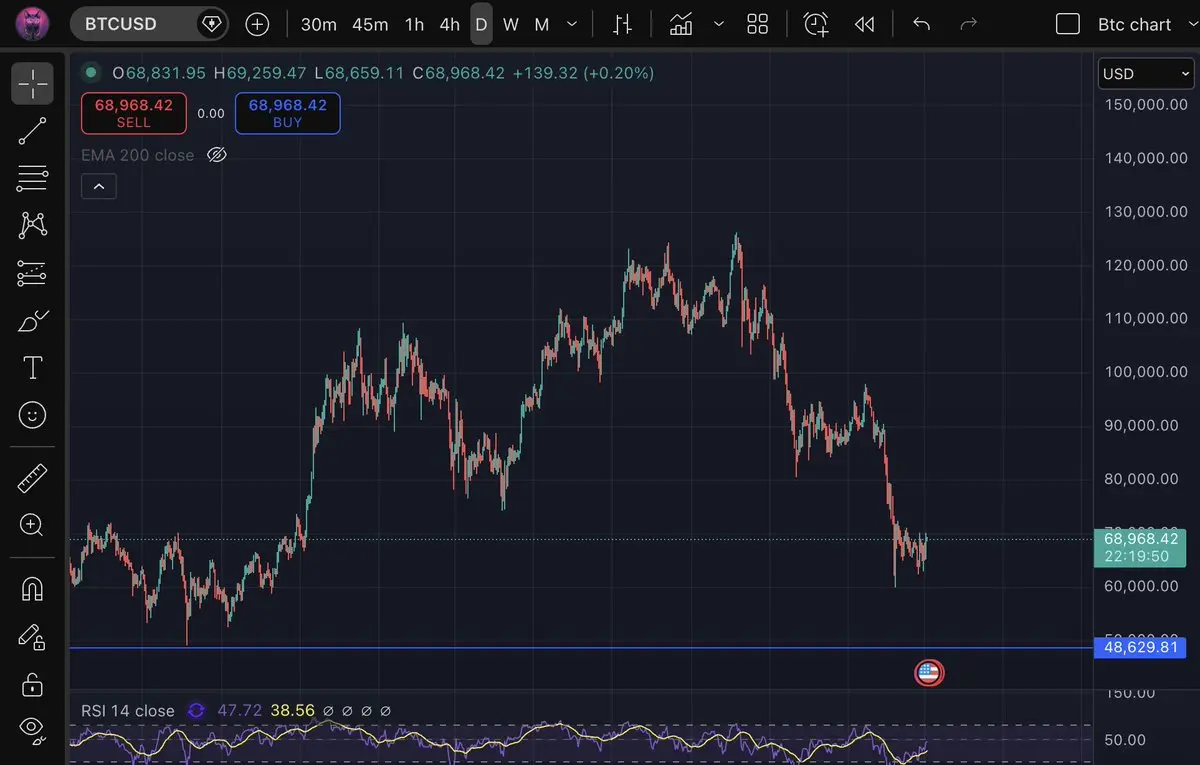Select the 48,629.81 horizontal line label
The width and height of the screenshot is (1200, 765).
(x=1141, y=648)
